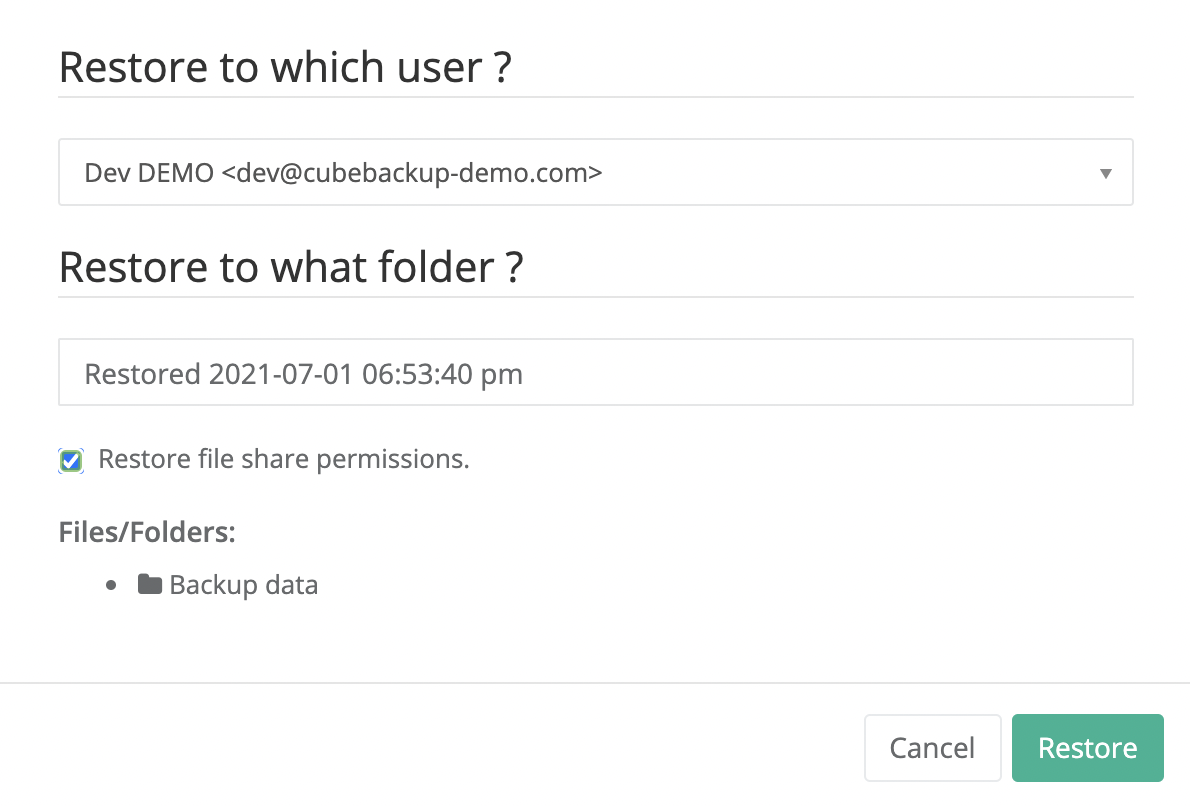Click the checkmark inside the permissions checkbox

[x=70, y=460]
